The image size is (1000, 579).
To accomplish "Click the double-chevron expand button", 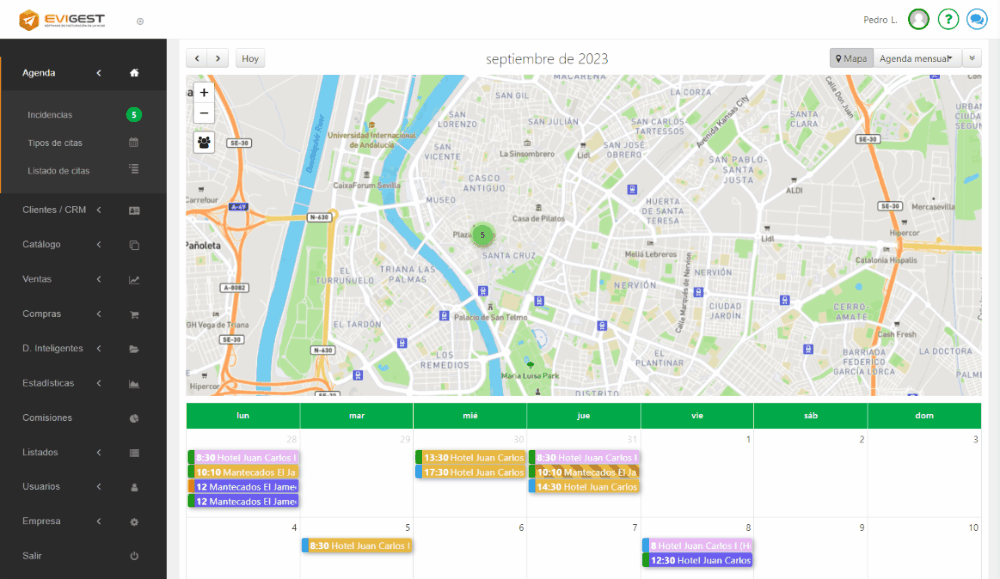I will pos(972,58).
